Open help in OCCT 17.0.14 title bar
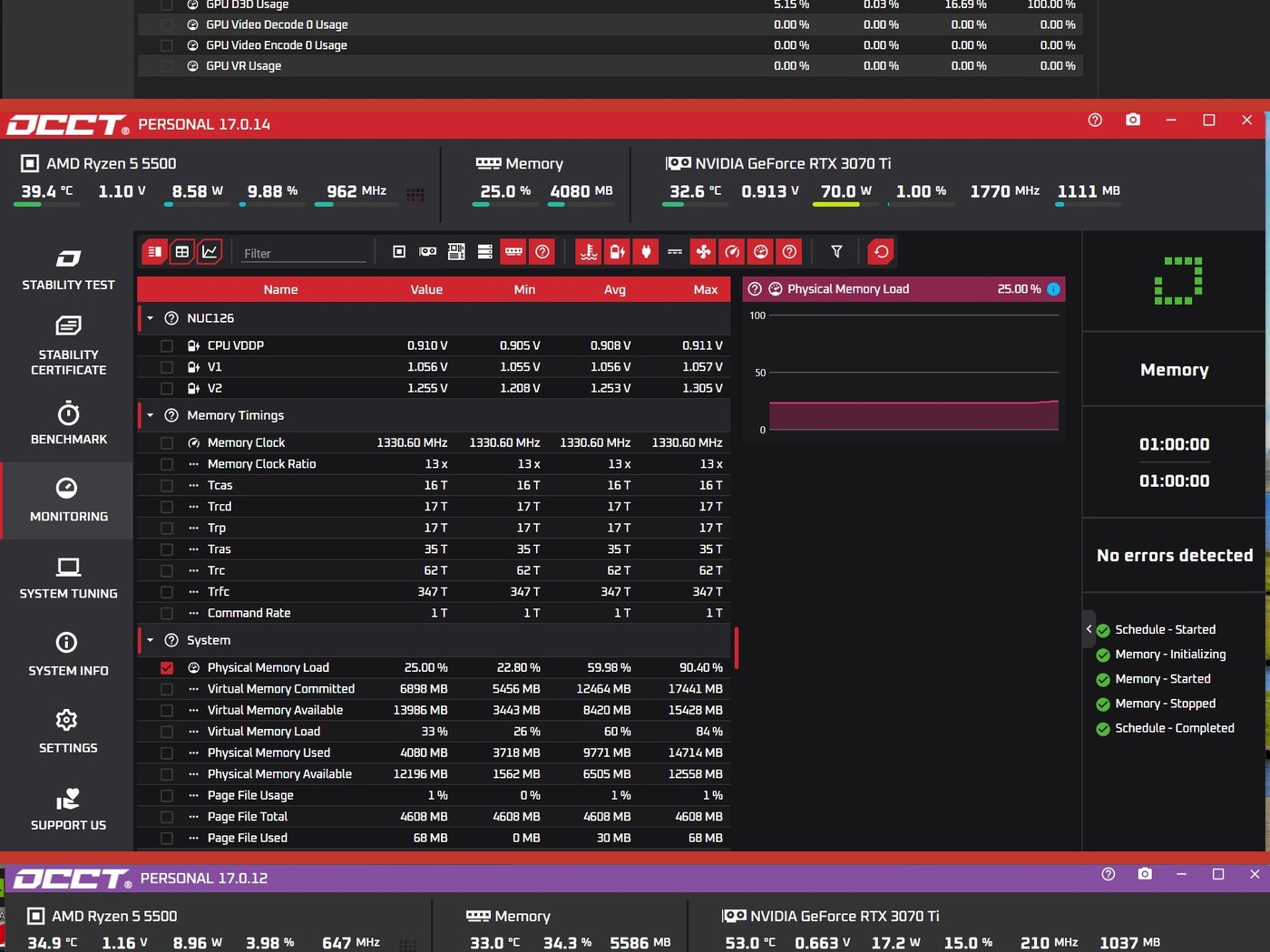Viewport: 1270px width, 952px height. pyautogui.click(x=1095, y=120)
